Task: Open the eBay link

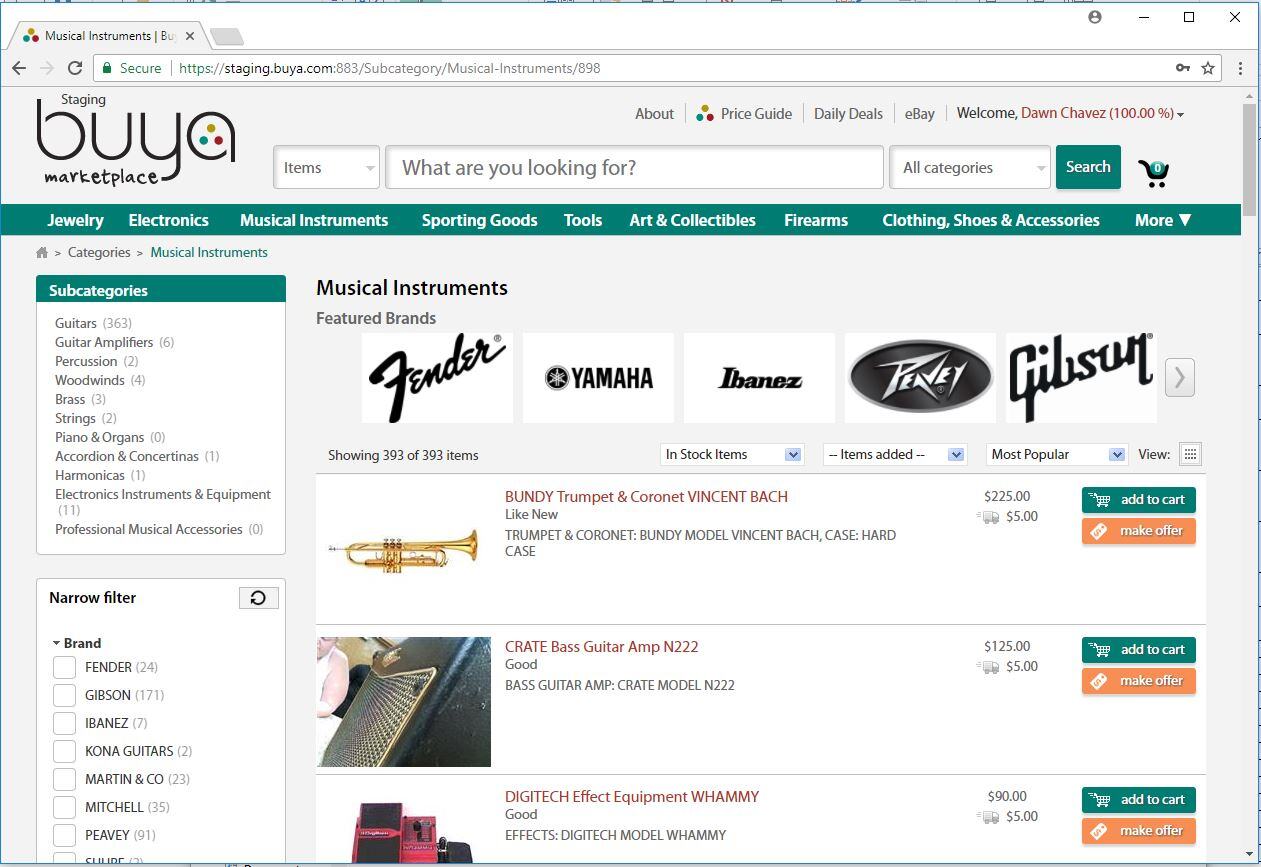Action: pyautogui.click(x=920, y=113)
